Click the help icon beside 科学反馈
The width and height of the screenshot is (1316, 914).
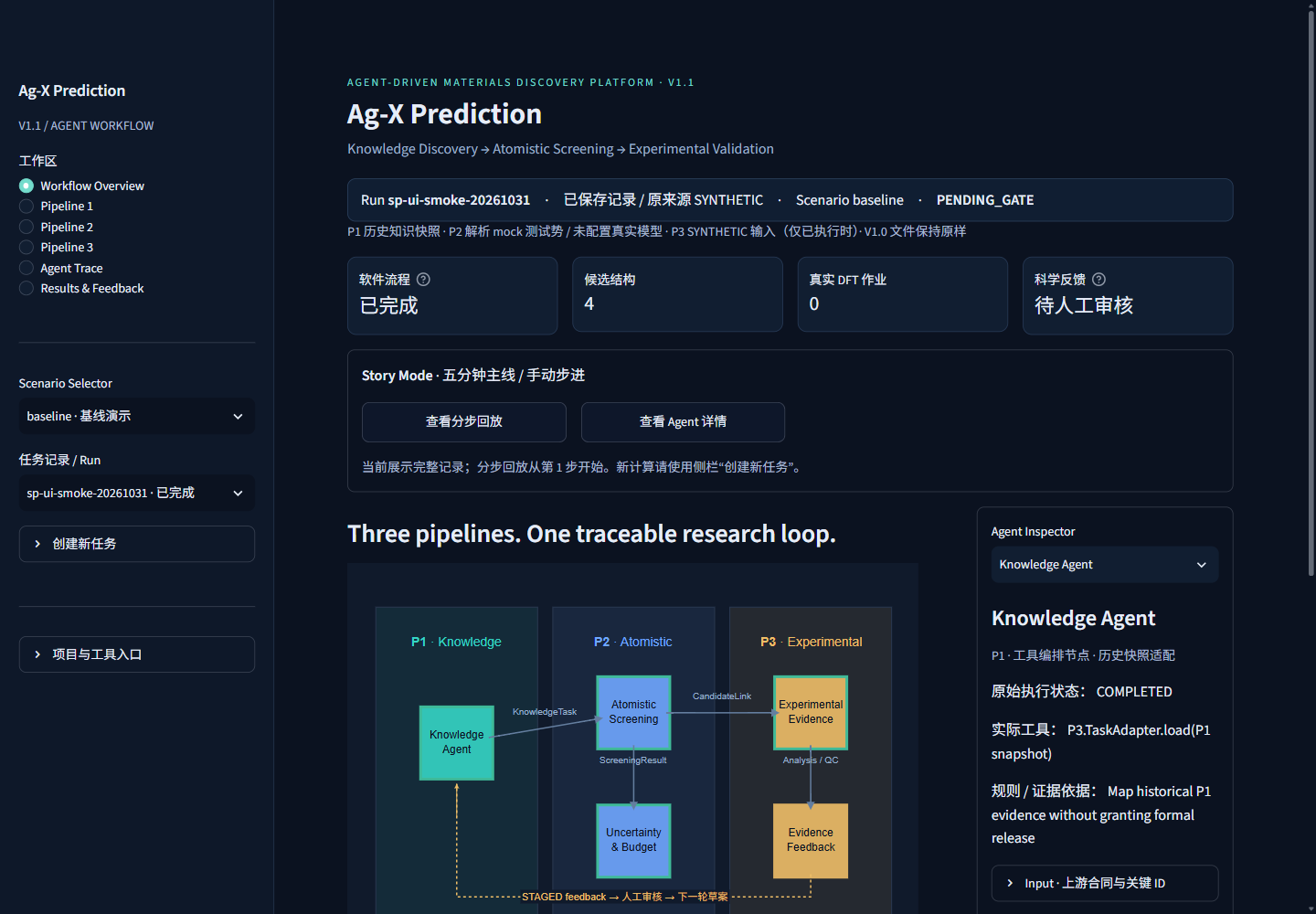1098,280
